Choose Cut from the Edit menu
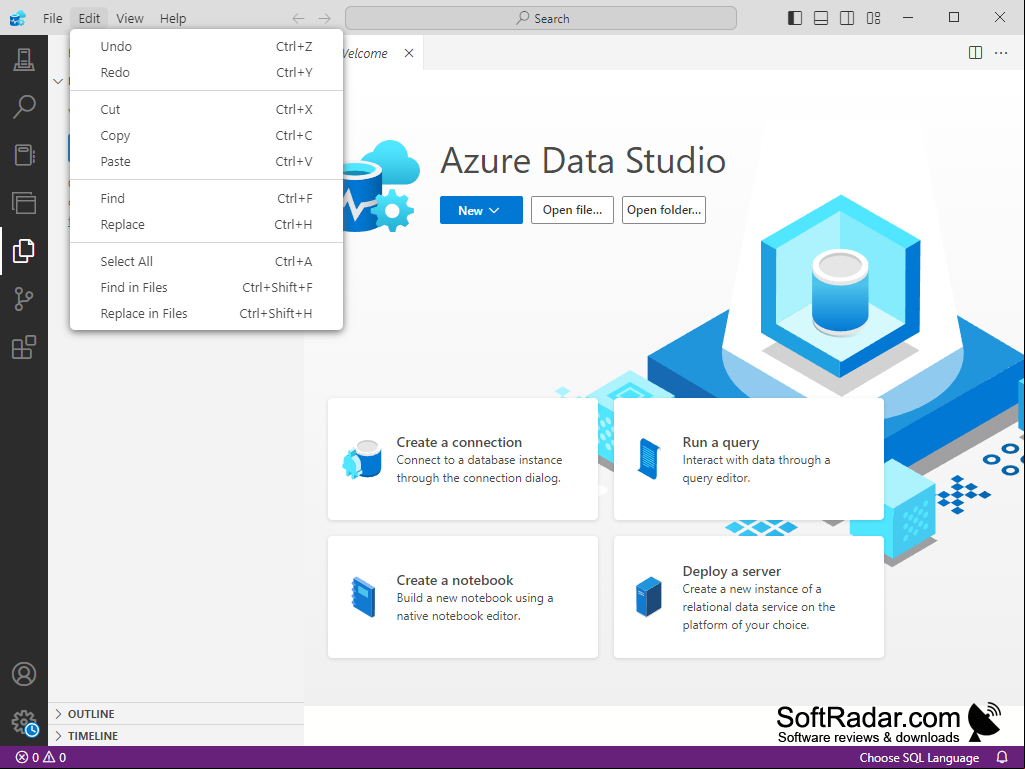This screenshot has width=1025, height=769. pos(206,109)
